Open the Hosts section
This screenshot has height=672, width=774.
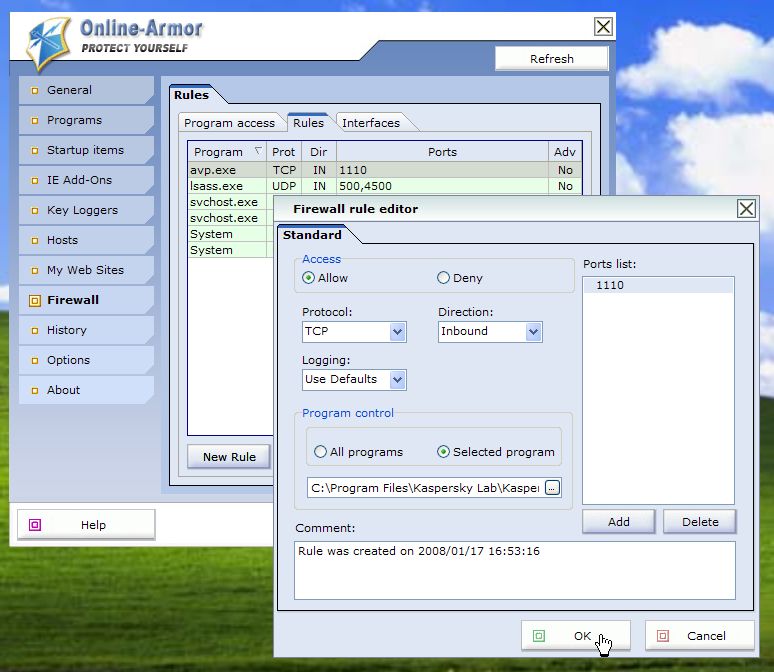click(x=86, y=240)
